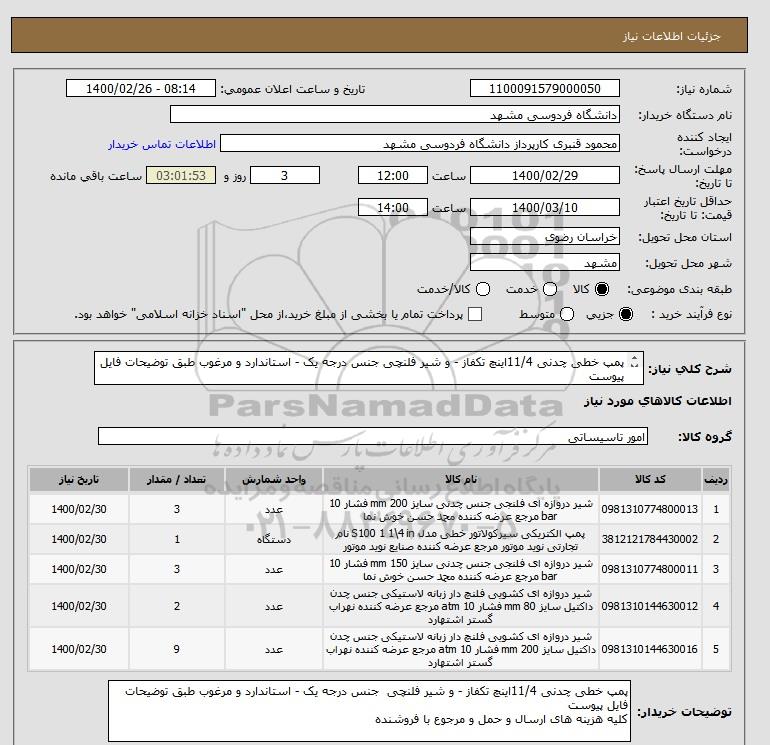This screenshot has height=745, width=770.
Task: Click the 80 mm ductile gate valve name
Action: (461, 607)
